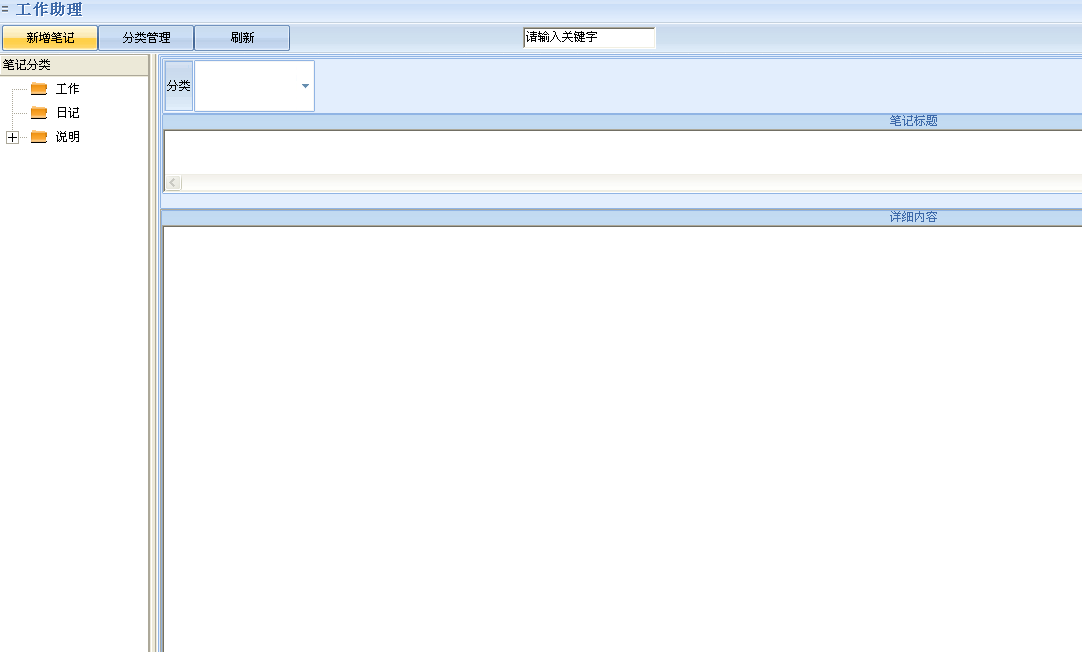Viewport: 1082px width, 652px height.
Task: Click the 笔记标题 column header
Action: pyautogui.click(x=913, y=121)
